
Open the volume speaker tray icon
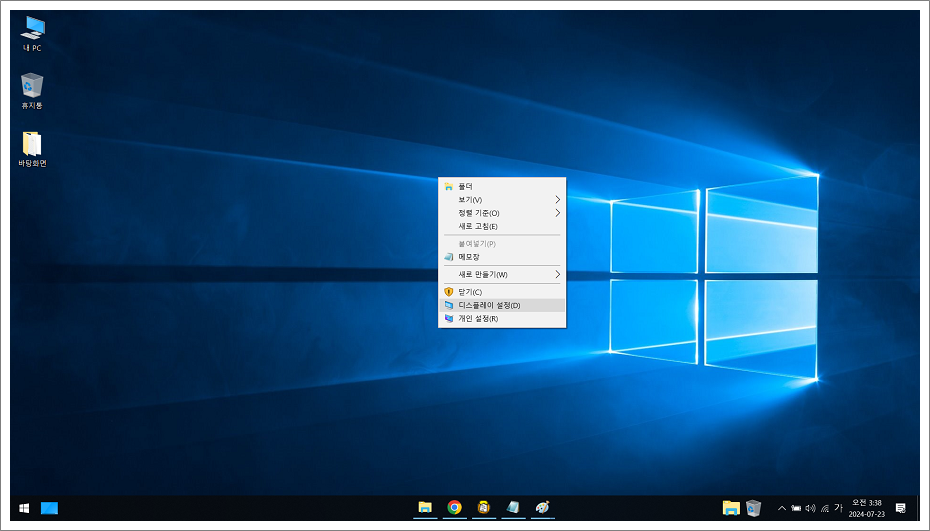[x=810, y=508]
